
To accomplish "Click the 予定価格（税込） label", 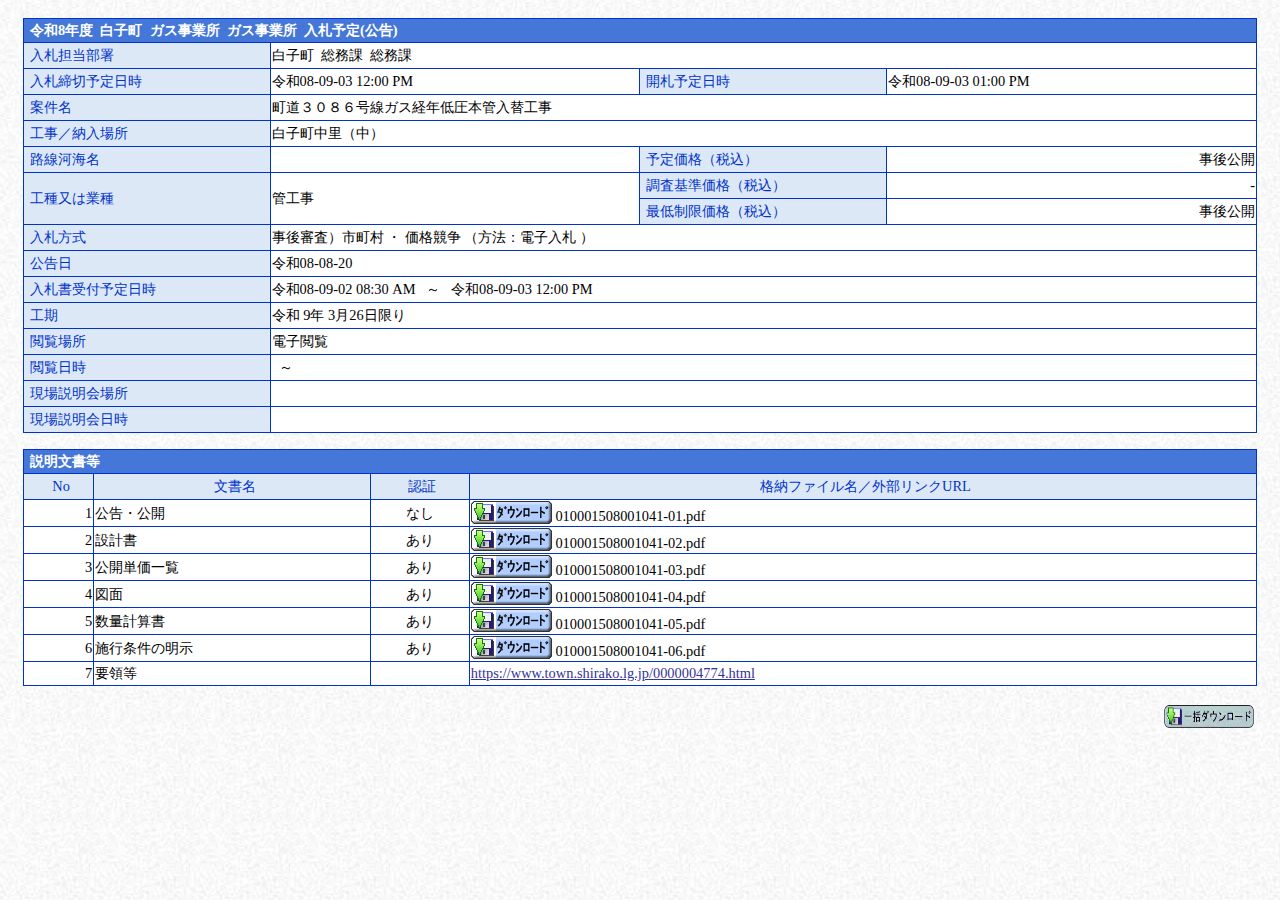I will [x=763, y=159].
